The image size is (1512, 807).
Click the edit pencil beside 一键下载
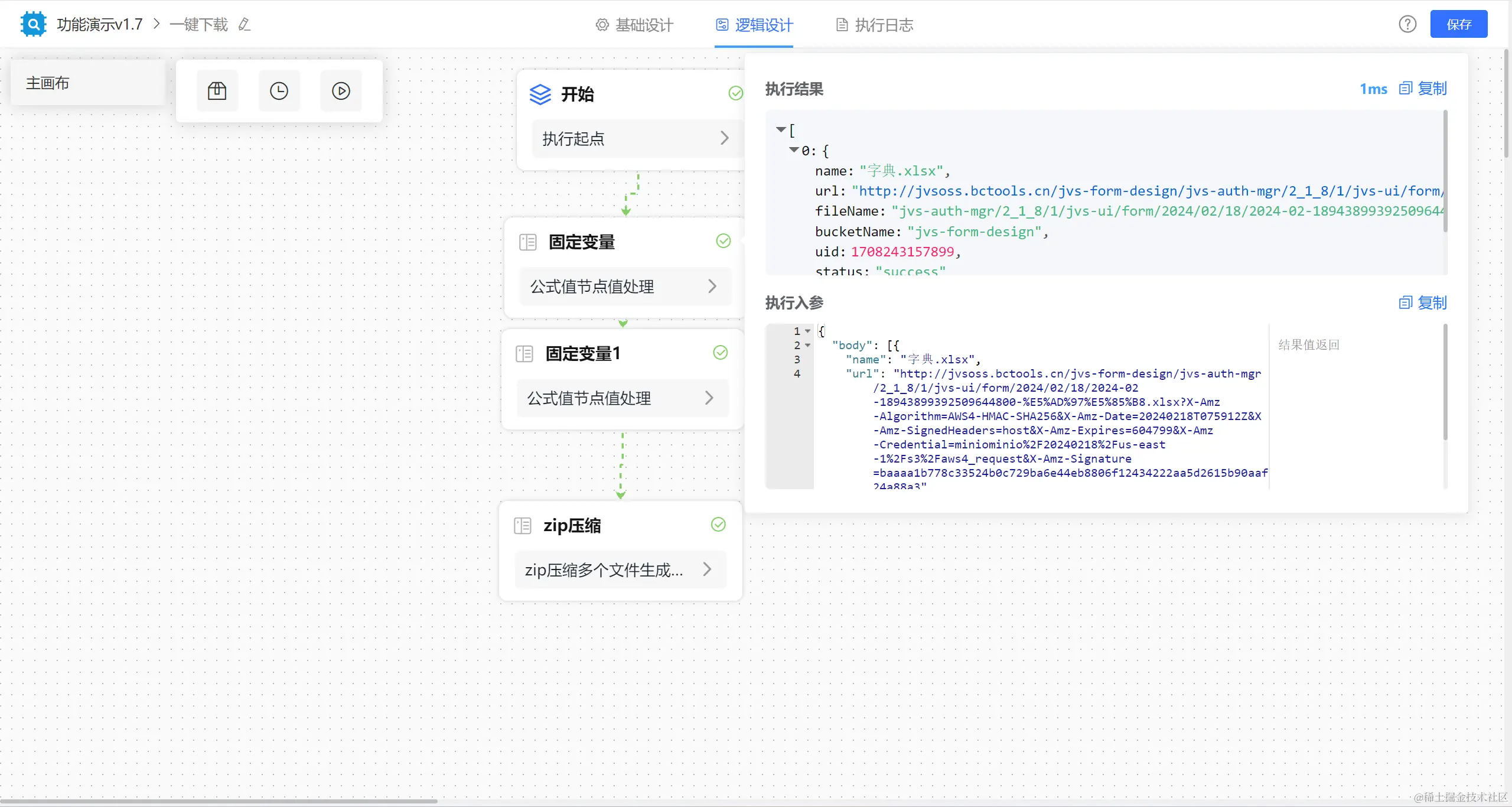coord(245,24)
